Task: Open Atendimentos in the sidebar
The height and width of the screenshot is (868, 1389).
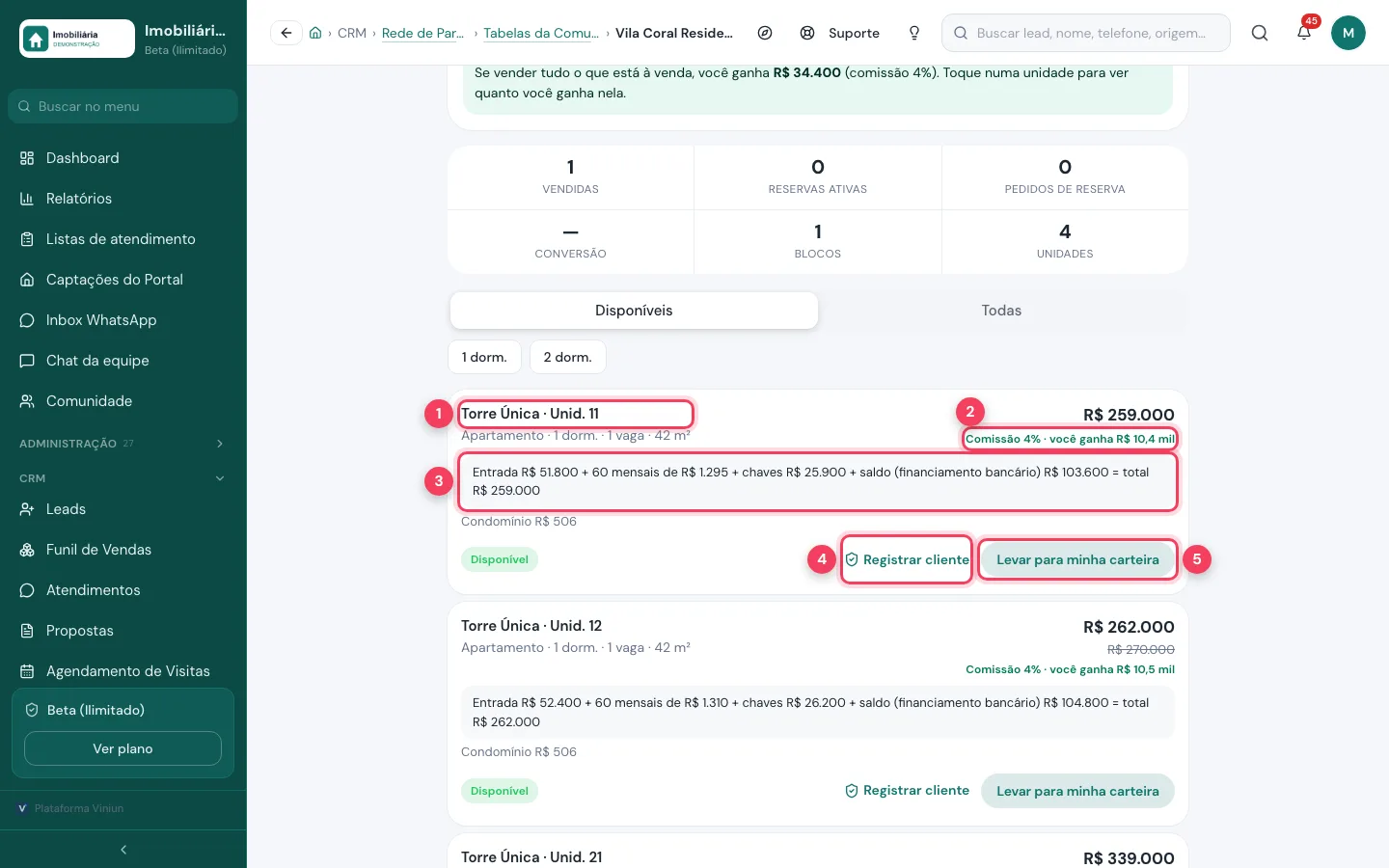Action: [123, 590]
